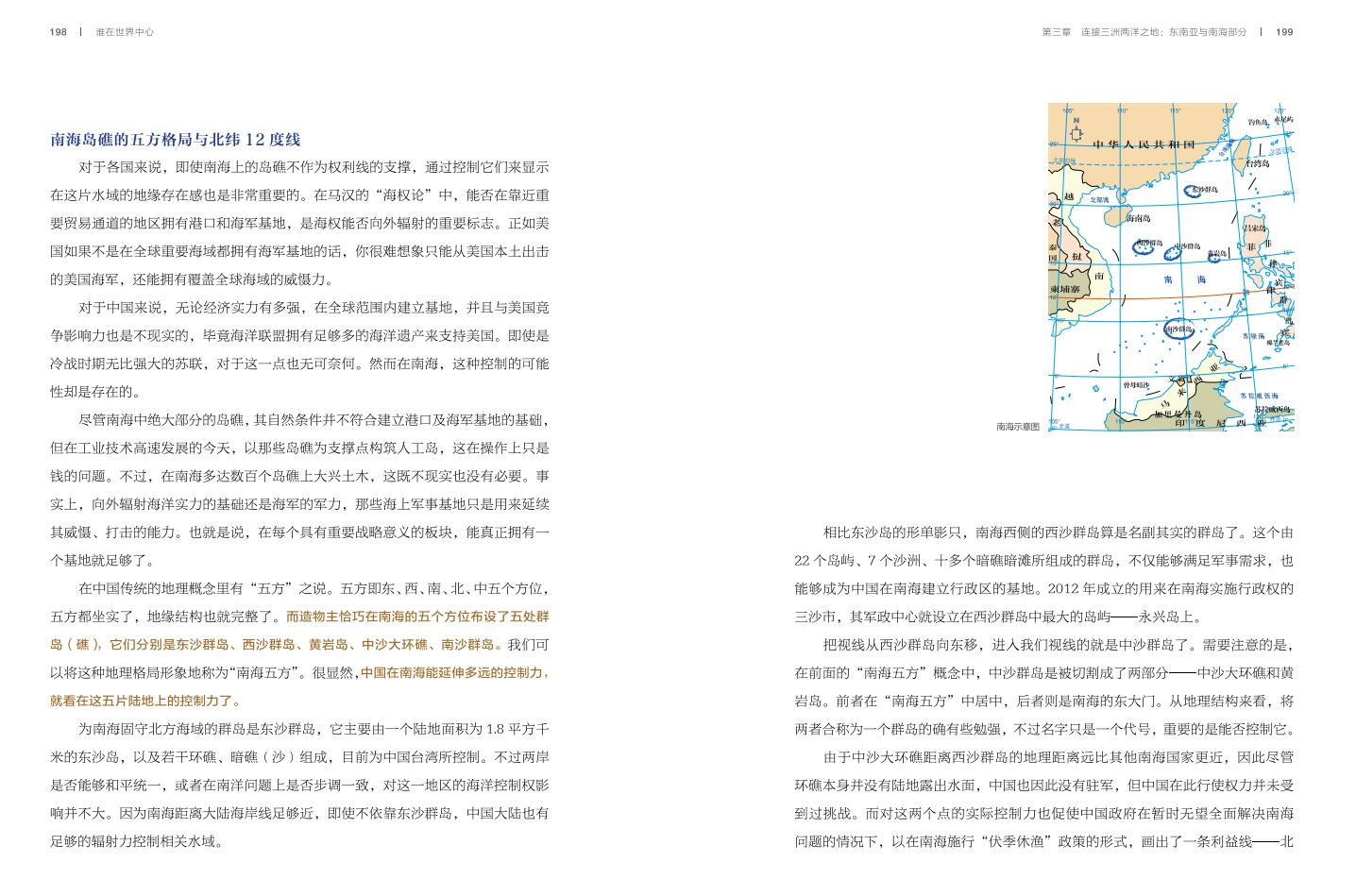
Task: Click the circled 南沙群岛 marker on map
Action: pyautogui.click(x=1178, y=330)
